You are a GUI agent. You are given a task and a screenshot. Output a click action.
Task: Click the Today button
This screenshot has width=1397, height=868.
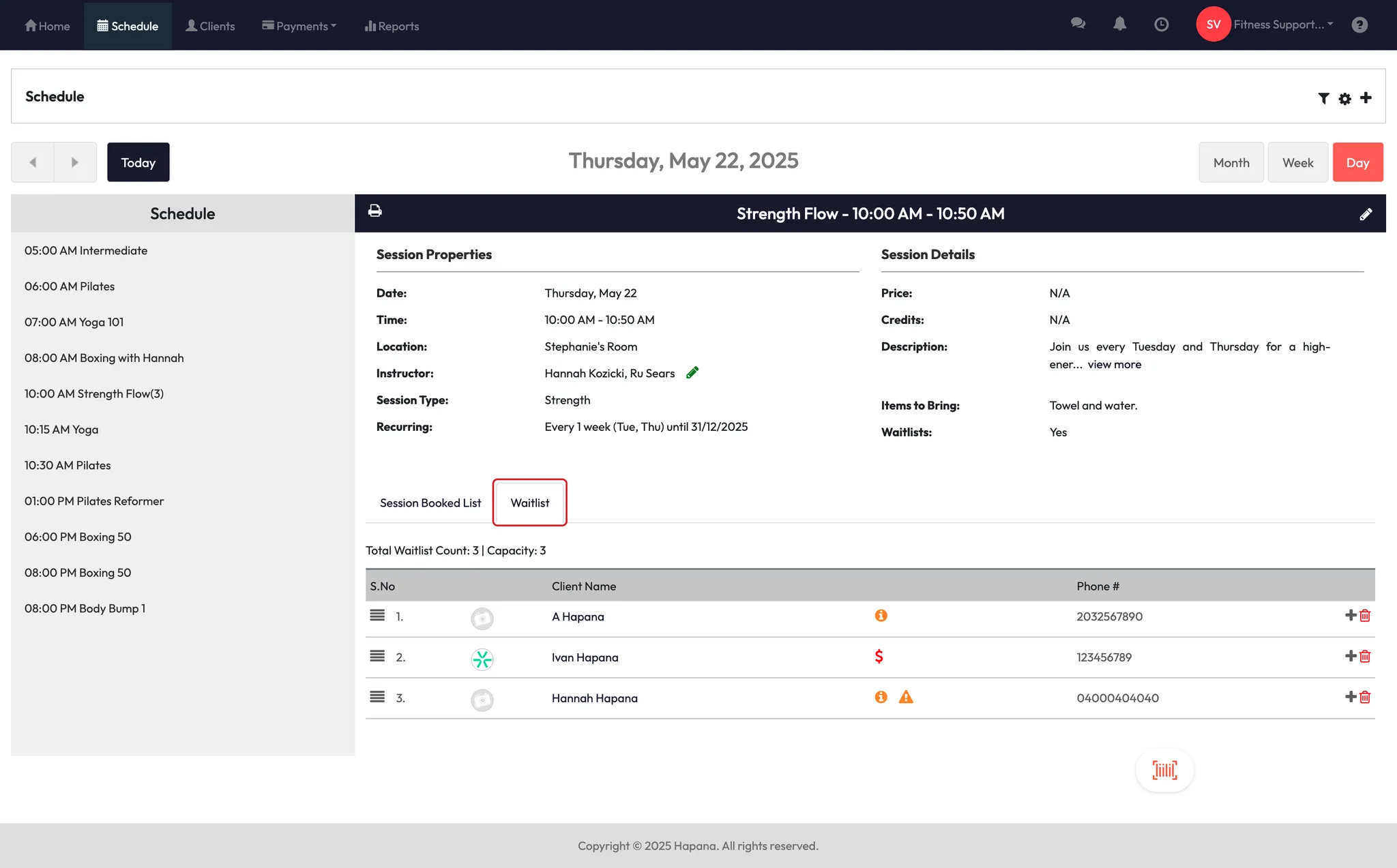[x=138, y=162]
